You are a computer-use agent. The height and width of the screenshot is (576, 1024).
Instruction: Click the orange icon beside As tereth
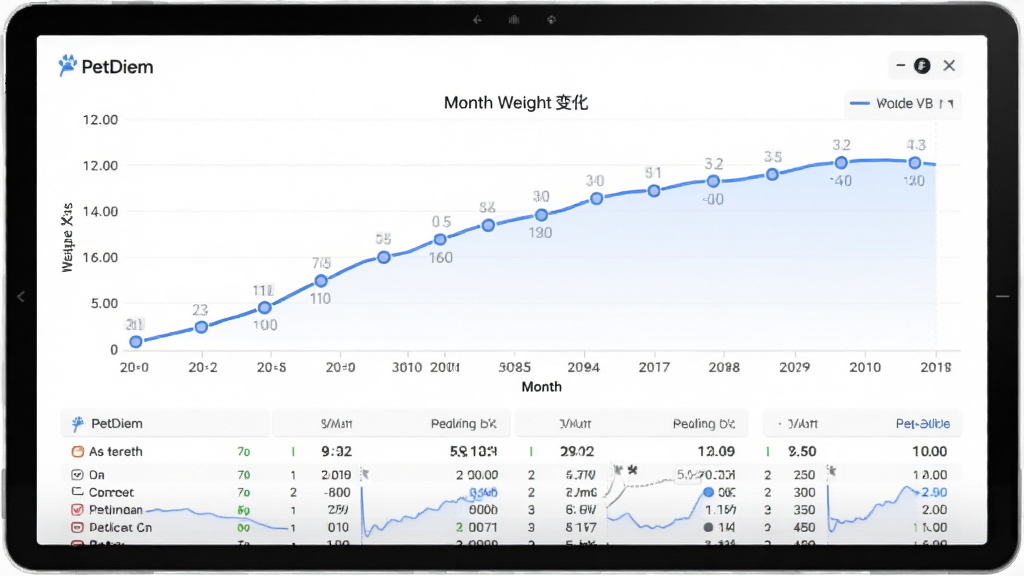77,451
